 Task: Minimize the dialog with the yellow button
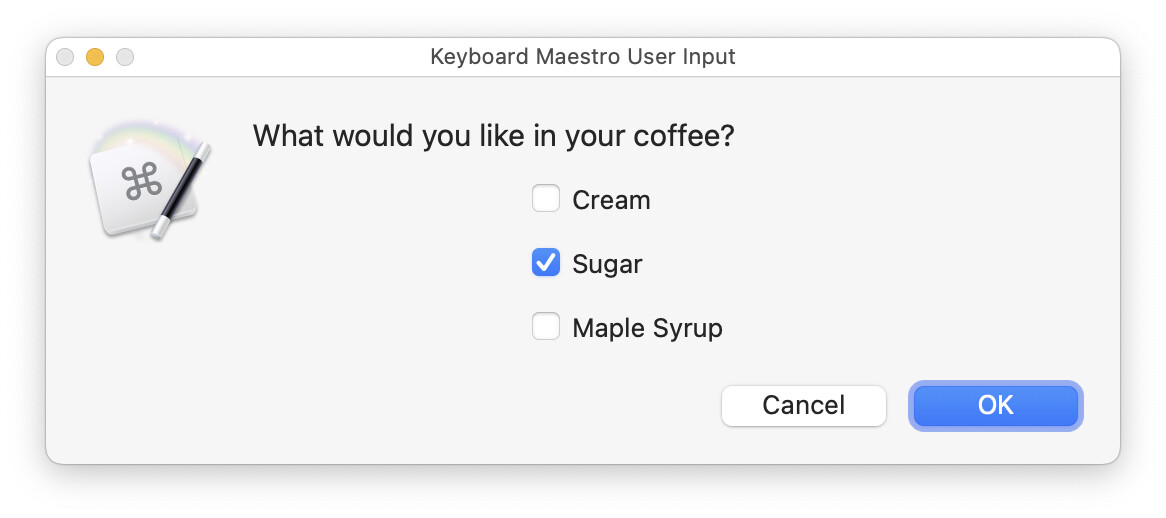pos(95,57)
